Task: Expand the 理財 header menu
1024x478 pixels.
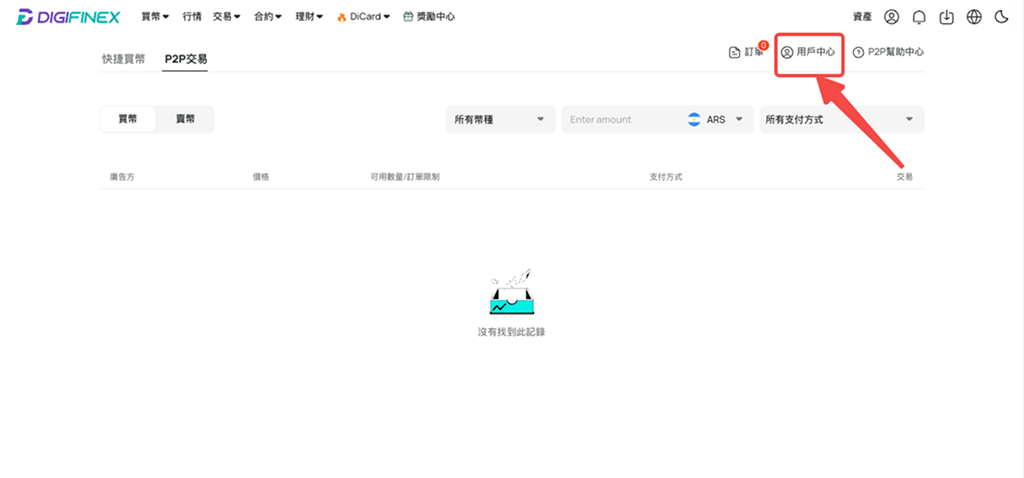Action: tap(310, 17)
